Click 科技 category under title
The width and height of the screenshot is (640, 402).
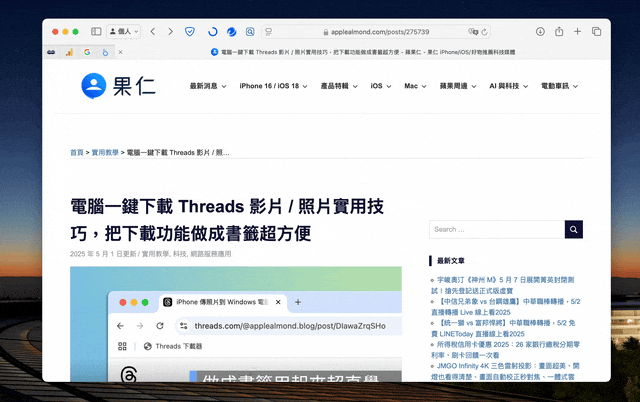coord(180,254)
